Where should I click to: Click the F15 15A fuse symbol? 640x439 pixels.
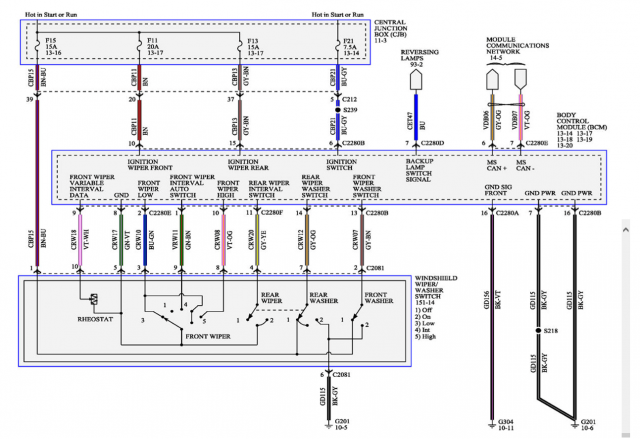click(x=37, y=44)
